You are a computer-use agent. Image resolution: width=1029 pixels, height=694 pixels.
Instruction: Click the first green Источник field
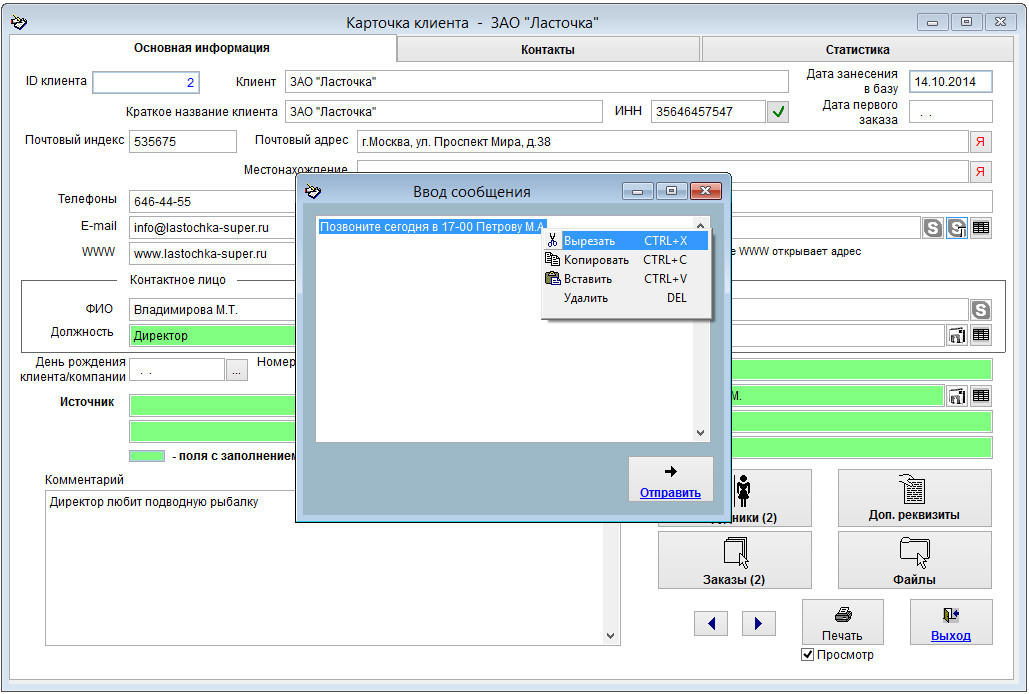pos(213,405)
